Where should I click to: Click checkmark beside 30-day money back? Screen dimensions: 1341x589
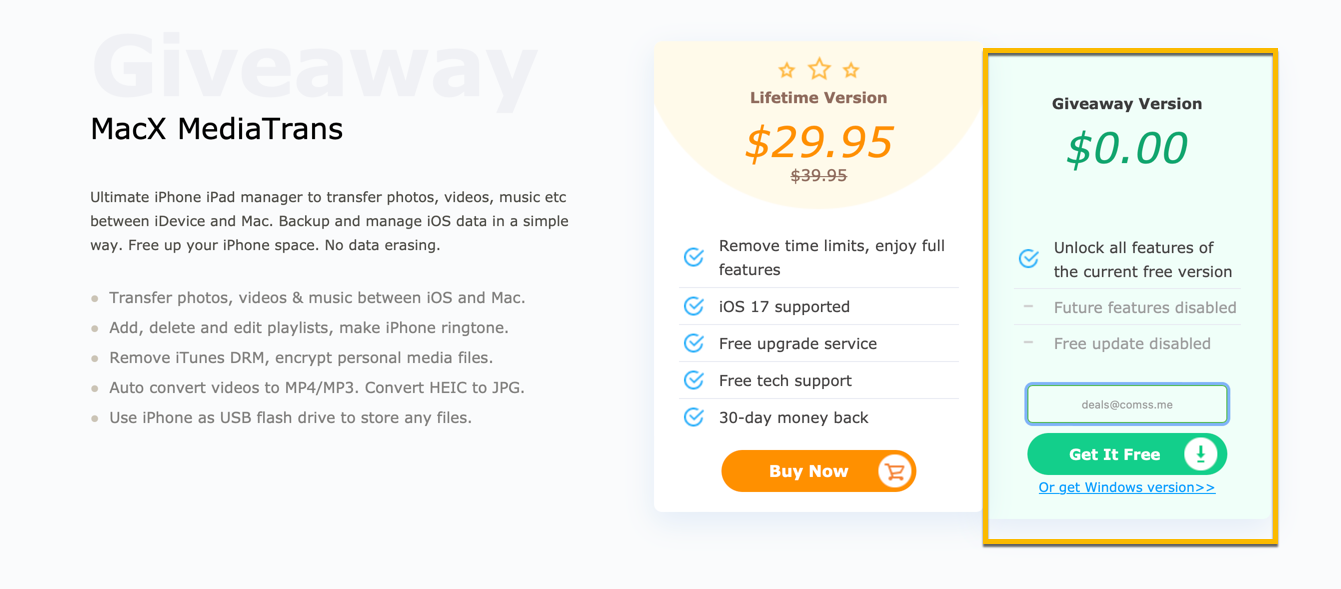coord(693,417)
